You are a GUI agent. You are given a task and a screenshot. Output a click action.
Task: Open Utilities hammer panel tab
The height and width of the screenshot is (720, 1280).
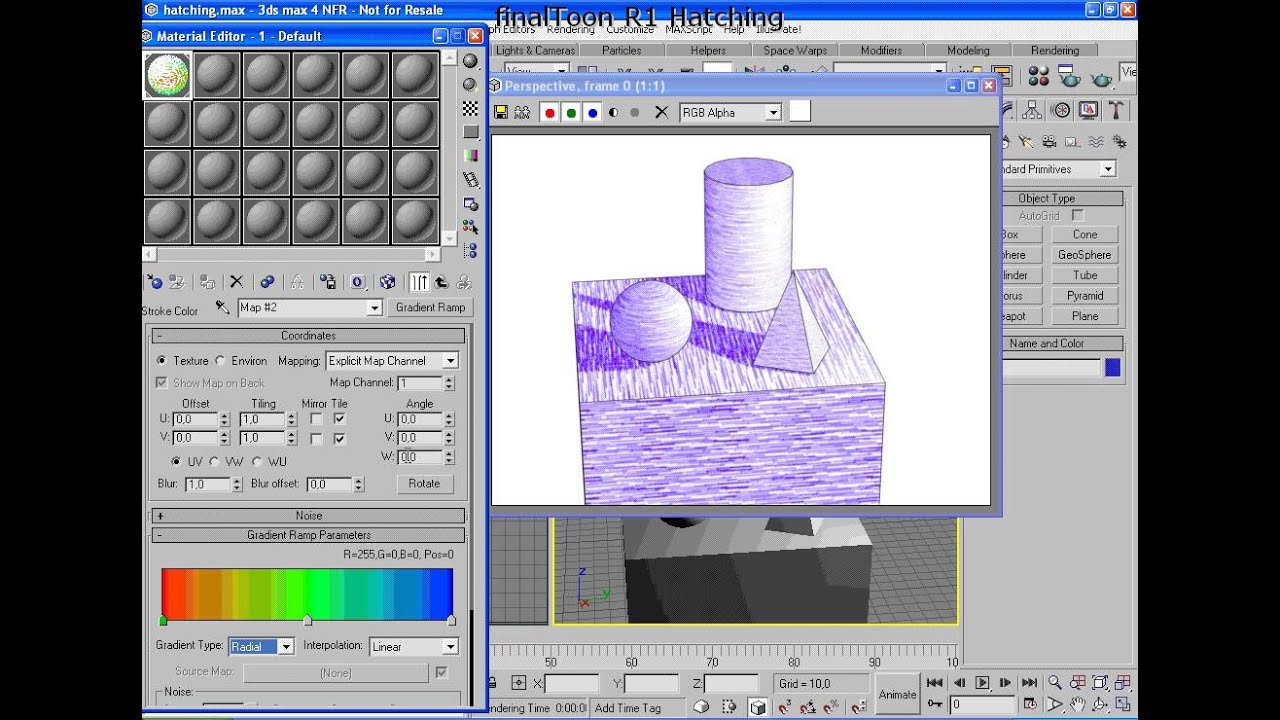point(1116,110)
